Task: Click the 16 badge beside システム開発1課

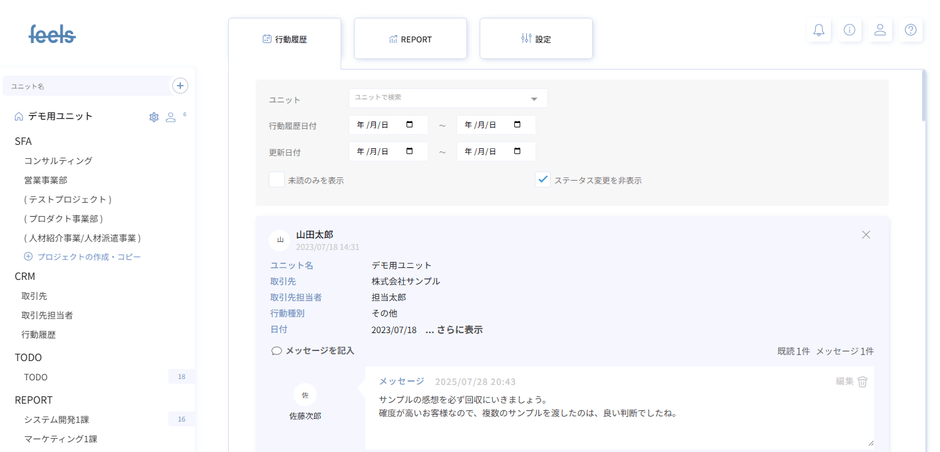Action: (x=182, y=420)
